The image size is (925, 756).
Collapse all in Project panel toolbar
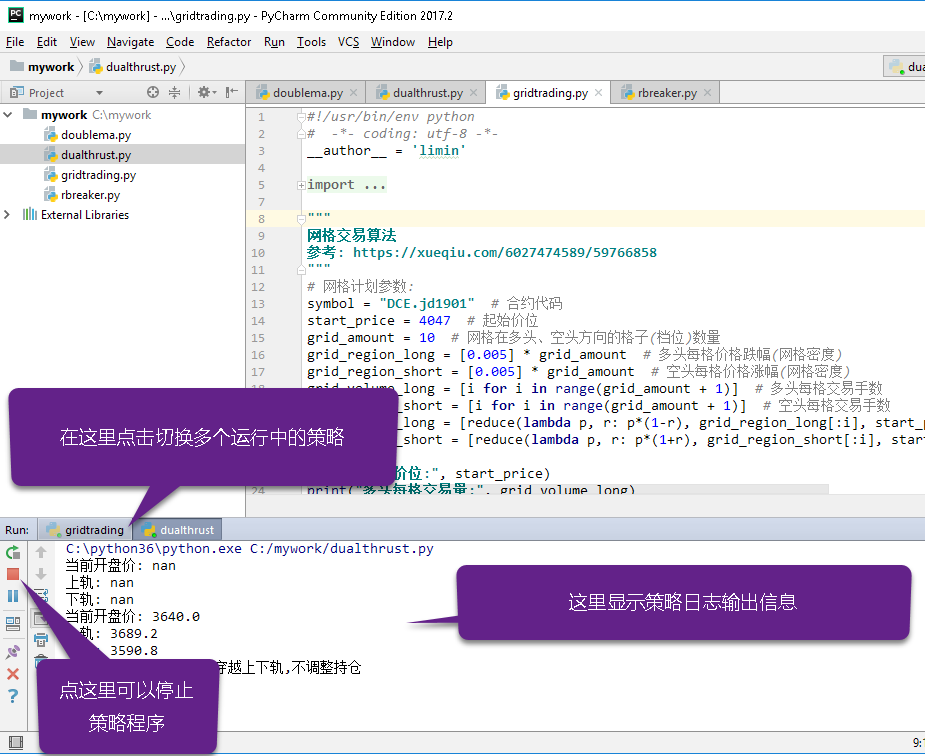click(x=175, y=92)
